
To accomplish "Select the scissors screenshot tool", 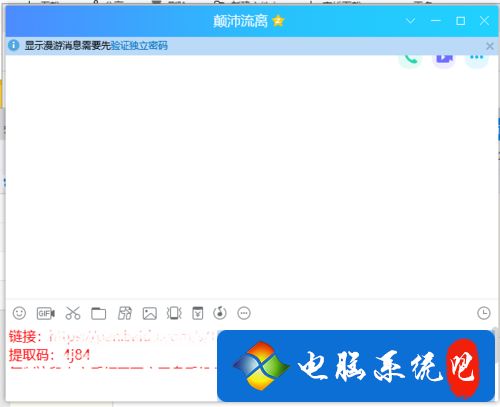I will point(73,313).
